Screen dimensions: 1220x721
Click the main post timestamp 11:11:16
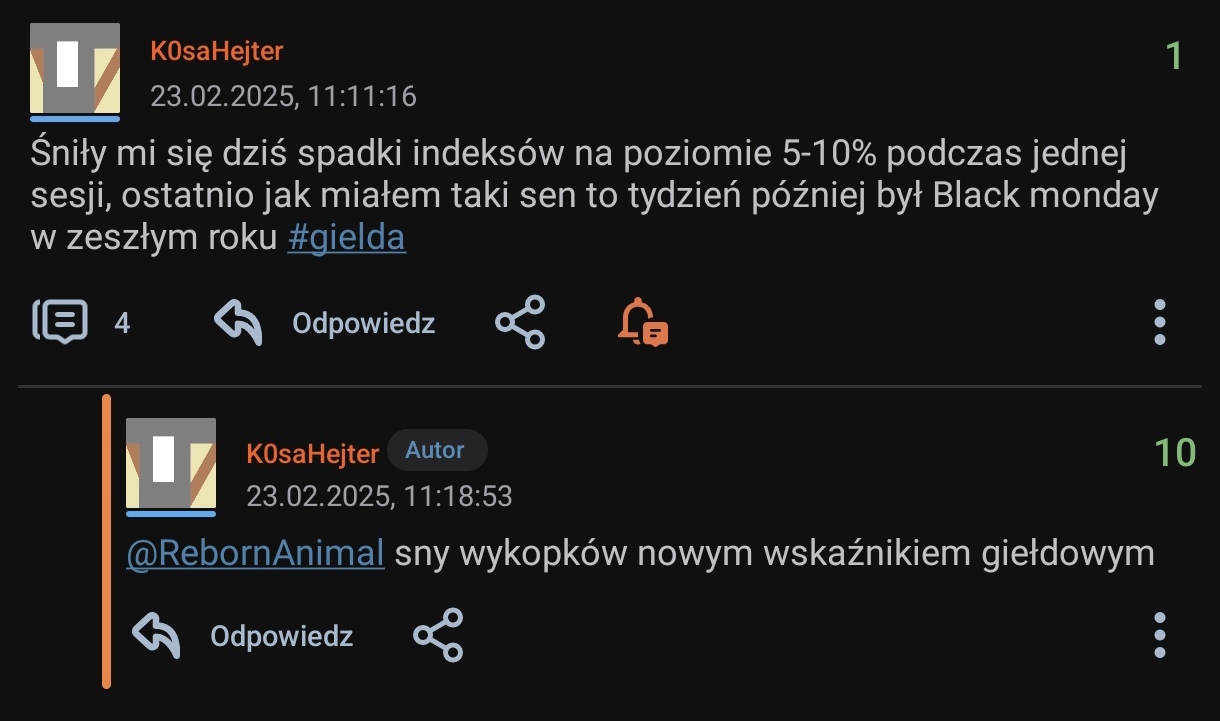coord(283,96)
